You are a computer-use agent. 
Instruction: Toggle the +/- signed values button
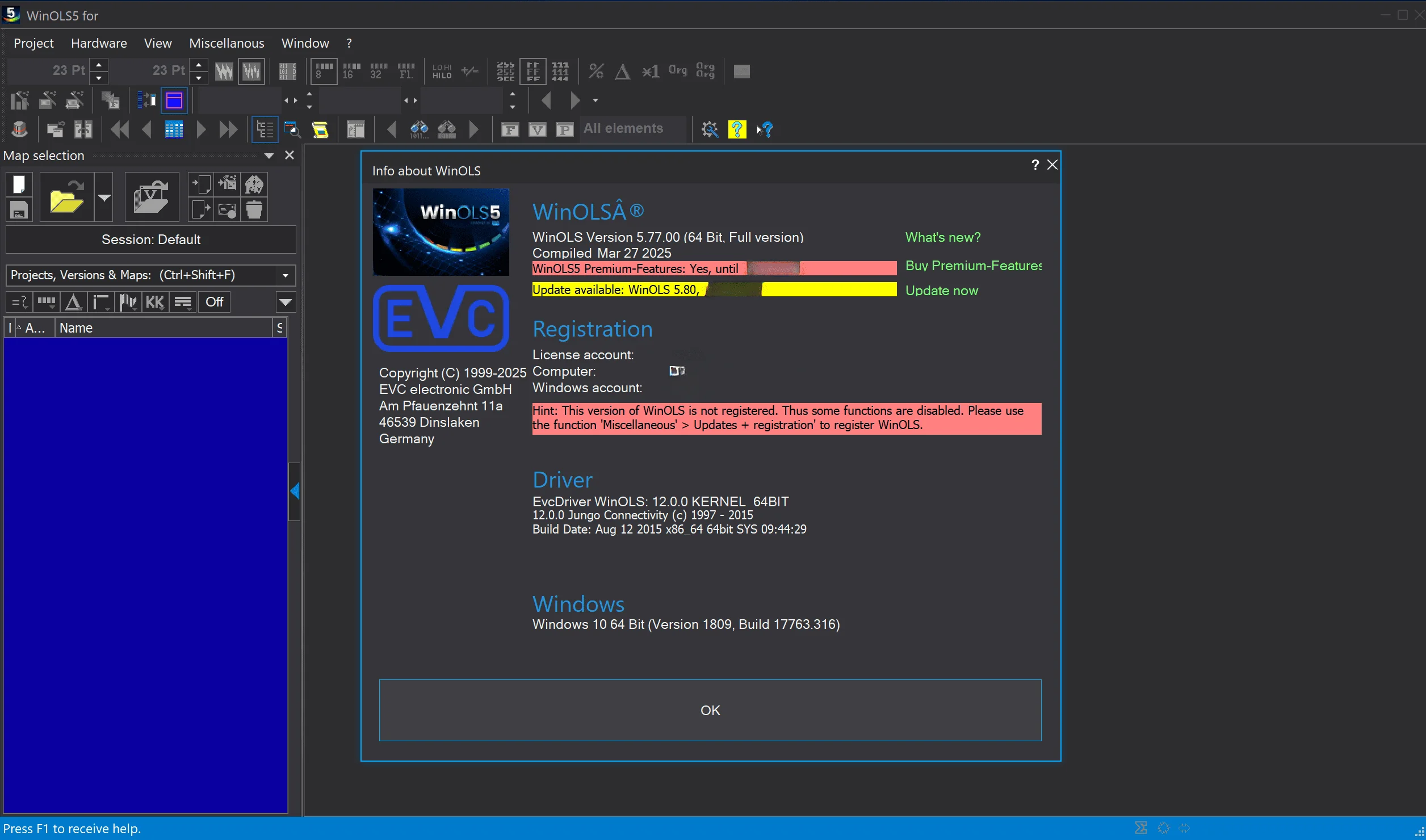pyautogui.click(x=470, y=71)
